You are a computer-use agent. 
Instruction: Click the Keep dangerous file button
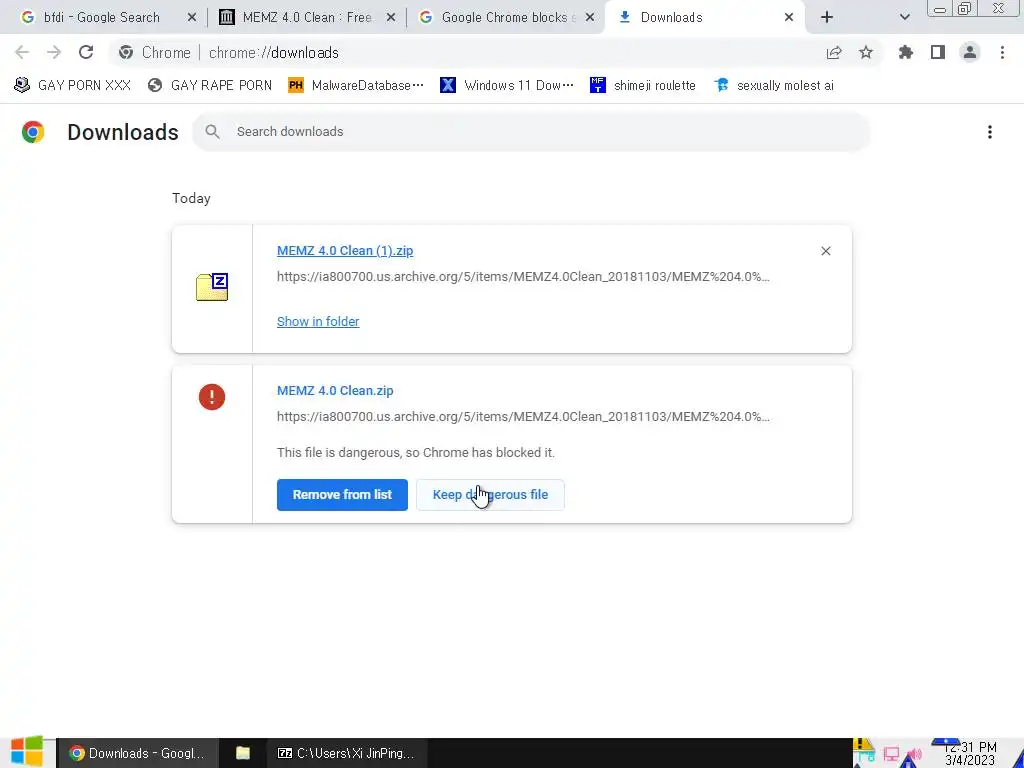tap(490, 495)
